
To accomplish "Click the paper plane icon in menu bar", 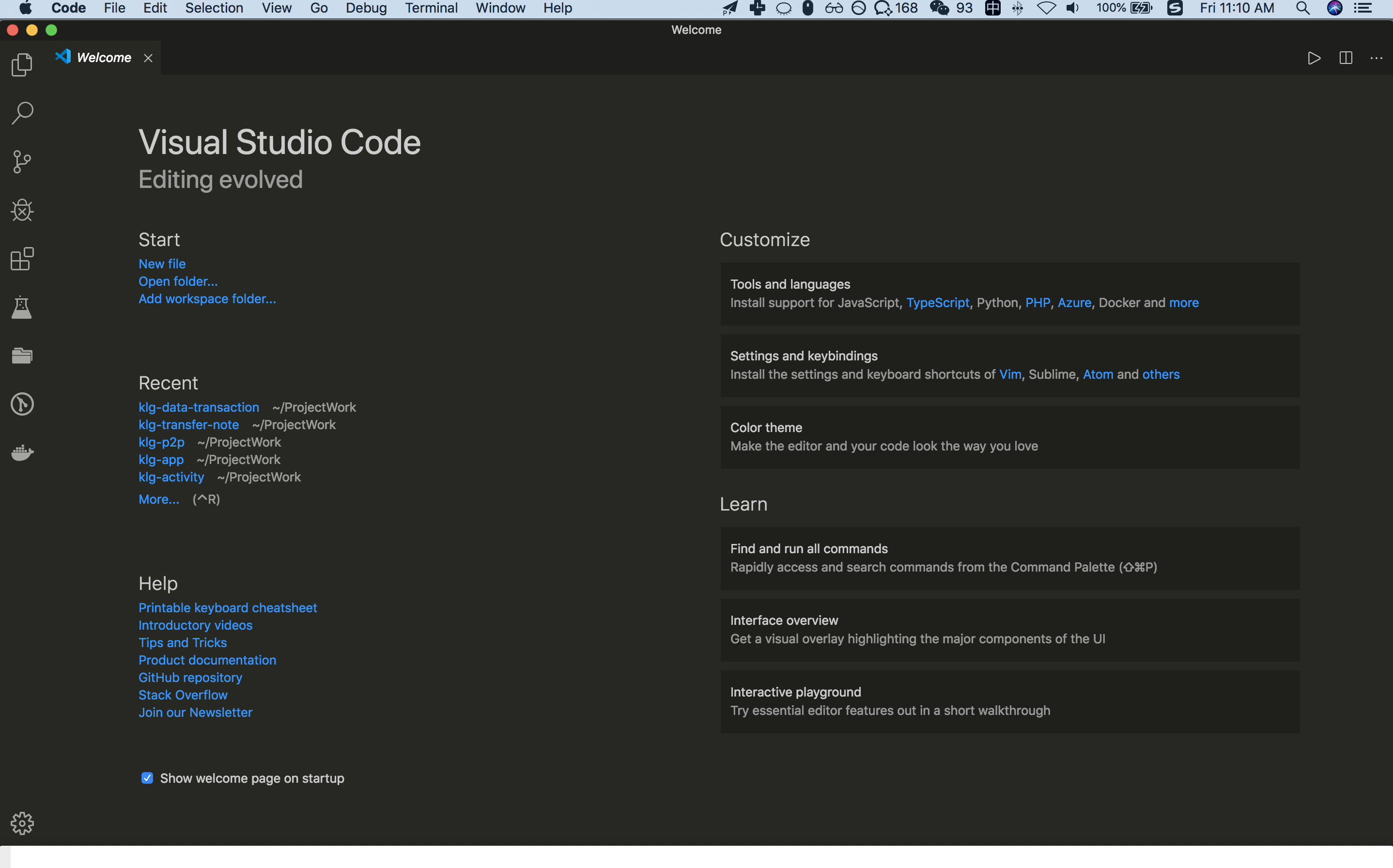I will pyautogui.click(x=729, y=8).
